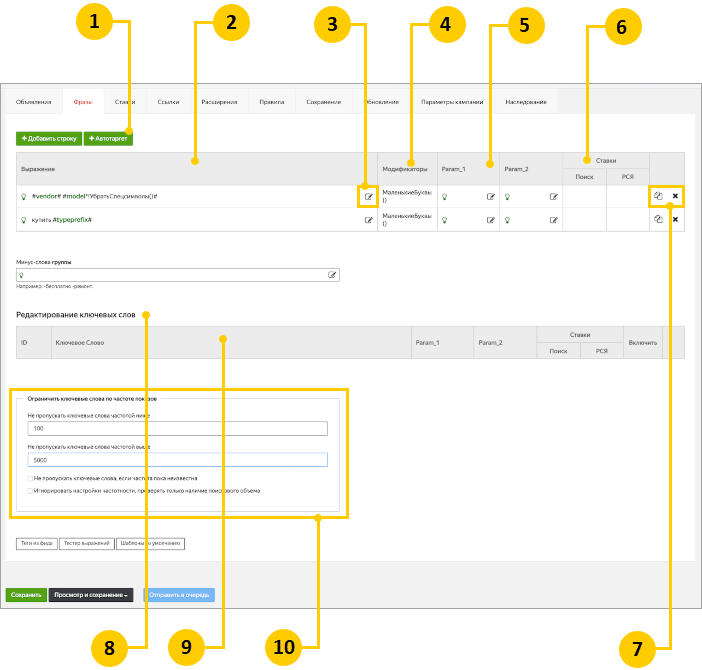Go to the 'Расширения' tab
The image size is (702, 670).
[x=219, y=102]
